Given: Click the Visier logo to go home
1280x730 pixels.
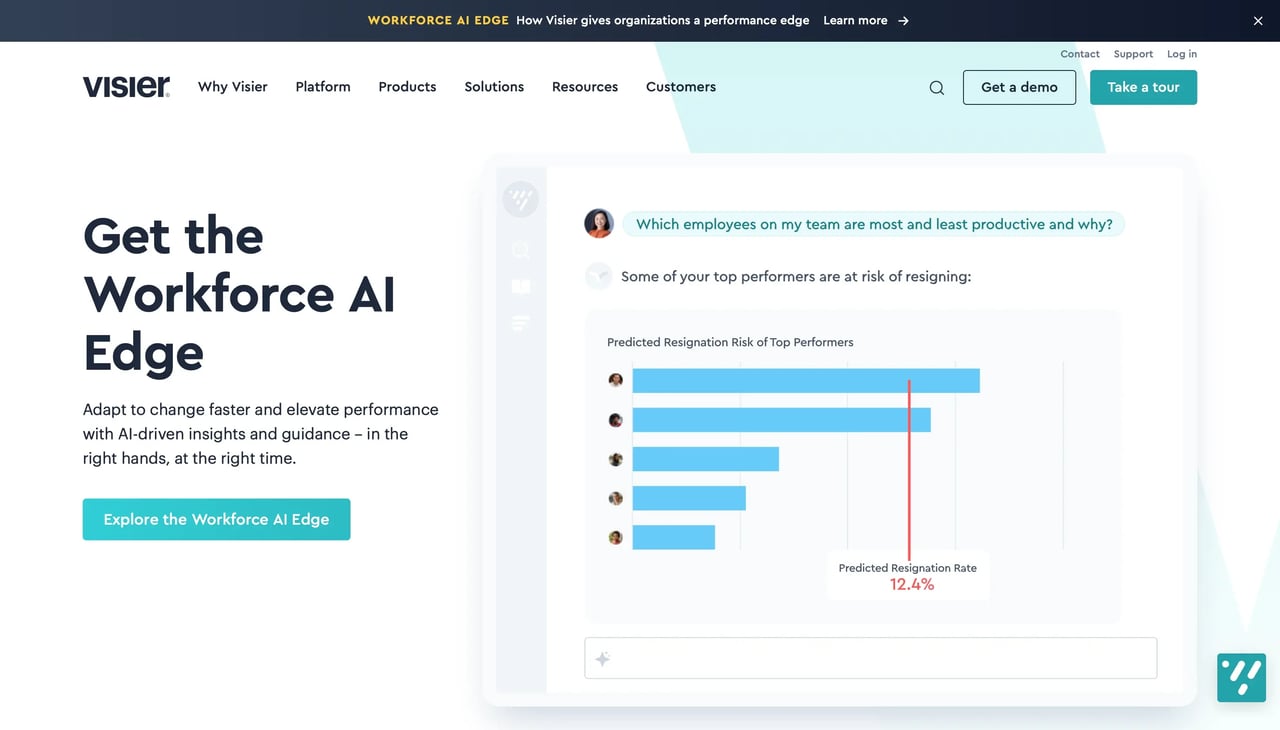Looking at the screenshot, I should (x=127, y=87).
